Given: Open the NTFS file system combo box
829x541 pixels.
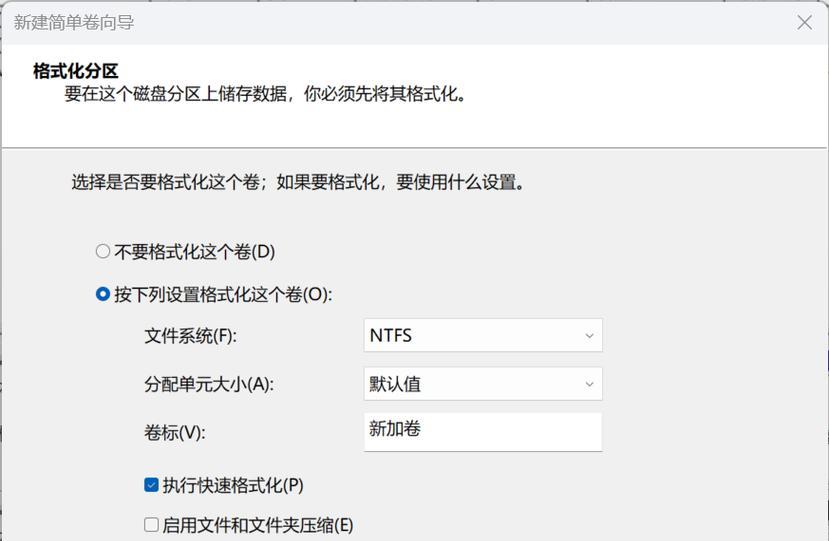Looking at the screenshot, I should click(x=483, y=335).
